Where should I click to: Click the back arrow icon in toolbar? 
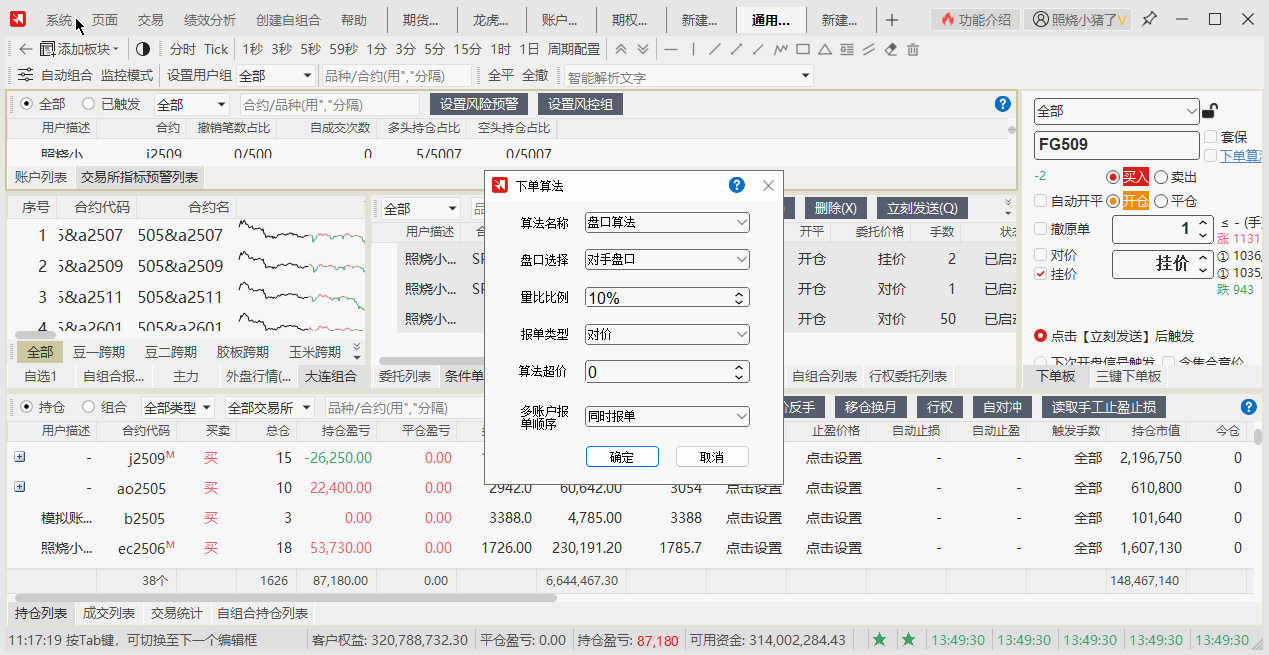26,49
